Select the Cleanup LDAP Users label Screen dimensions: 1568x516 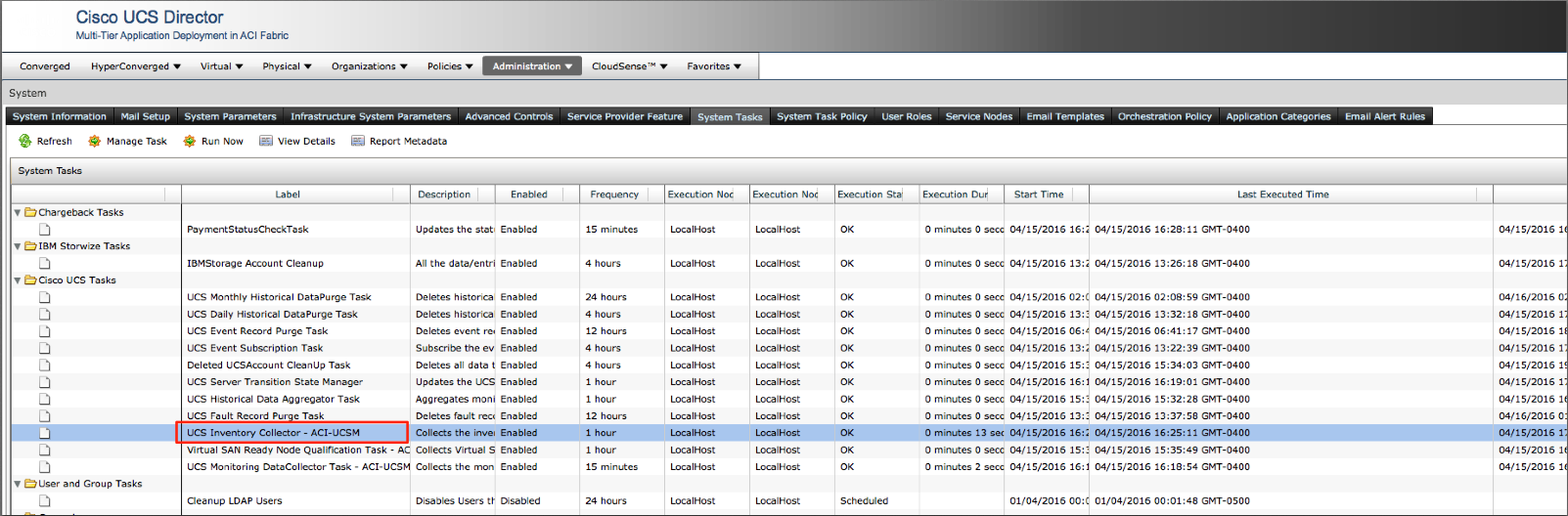pyautogui.click(x=235, y=500)
